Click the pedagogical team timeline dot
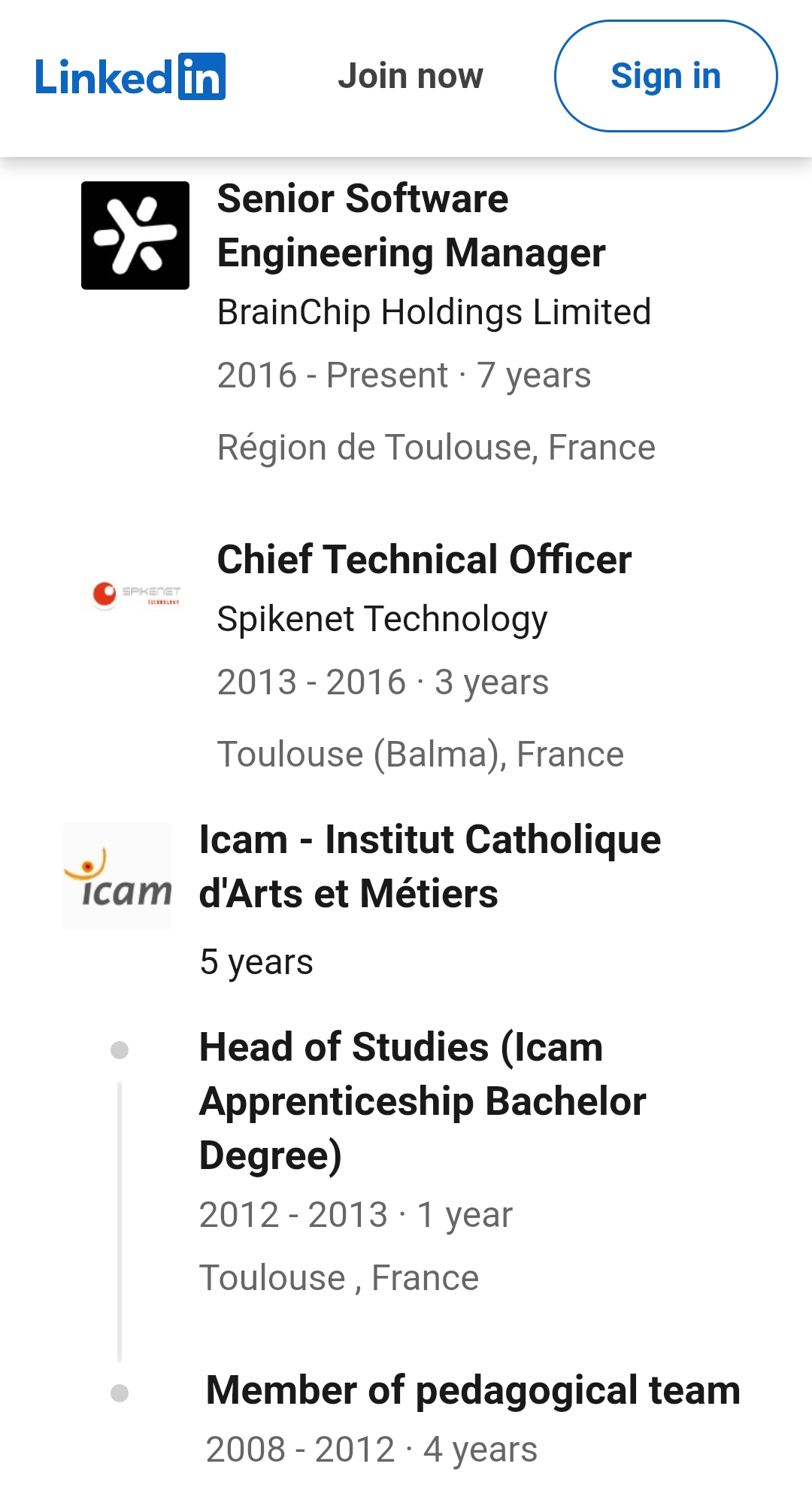 tap(120, 1393)
